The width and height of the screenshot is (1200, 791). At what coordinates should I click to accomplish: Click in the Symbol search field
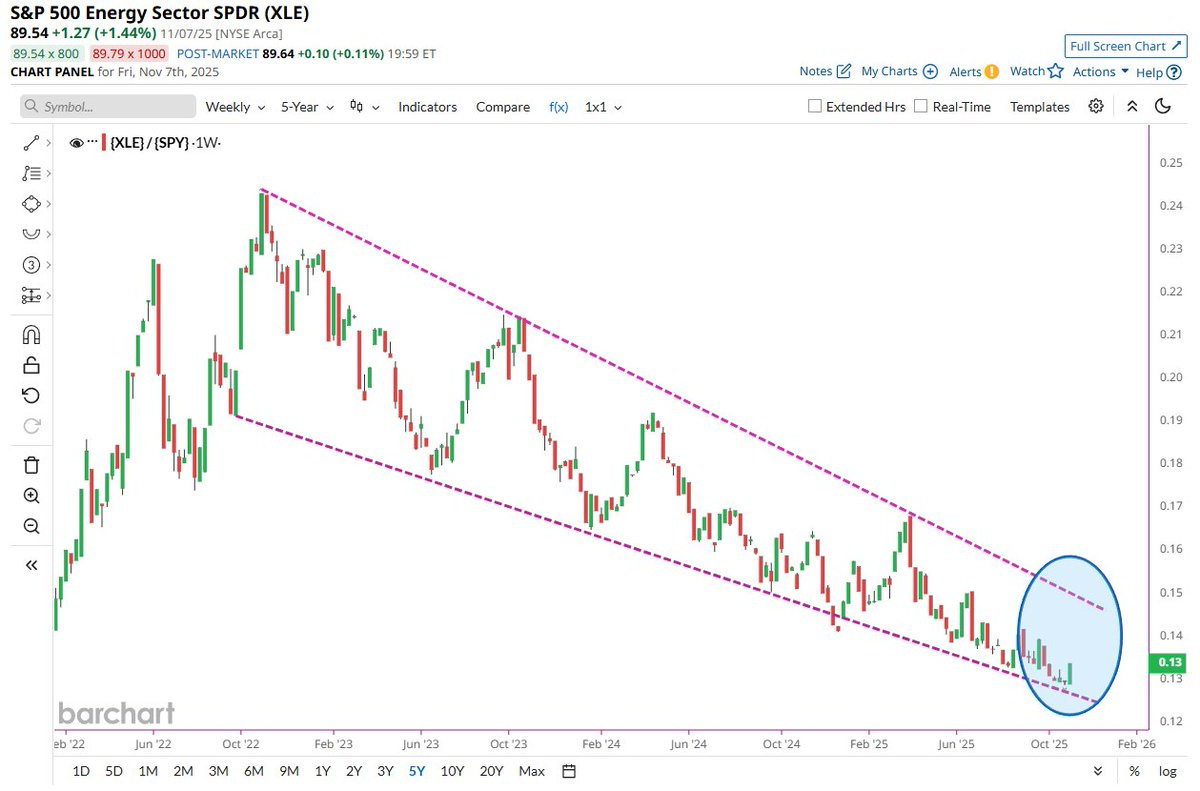pyautogui.click(x=108, y=106)
